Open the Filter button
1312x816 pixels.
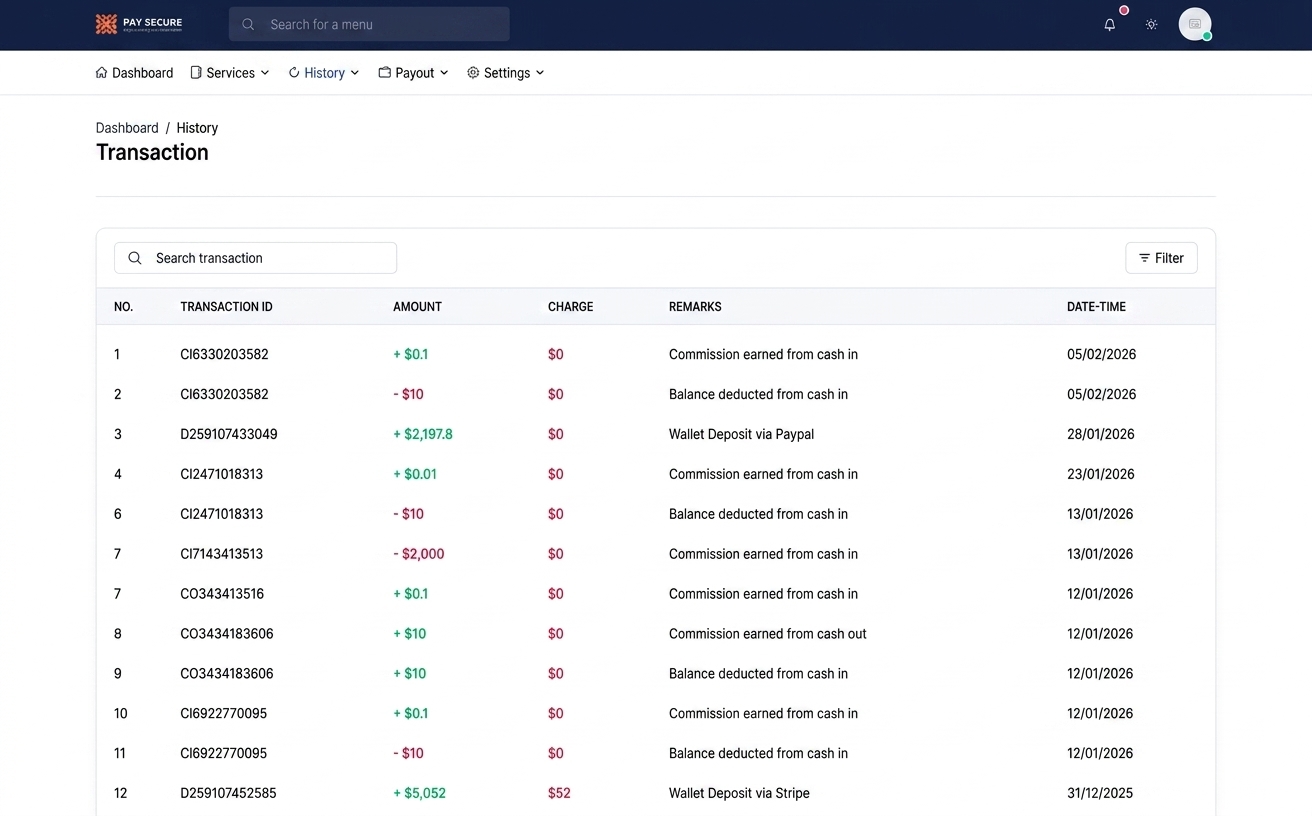click(x=1161, y=258)
